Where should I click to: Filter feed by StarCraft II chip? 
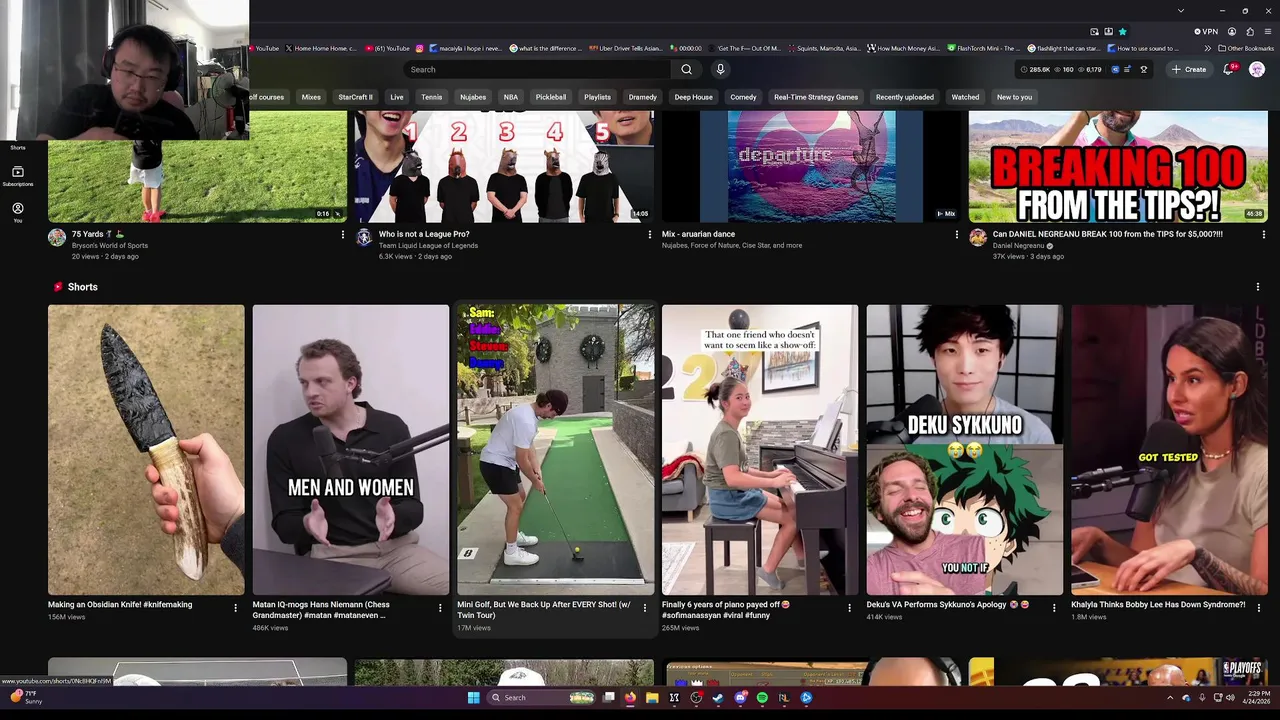355,97
